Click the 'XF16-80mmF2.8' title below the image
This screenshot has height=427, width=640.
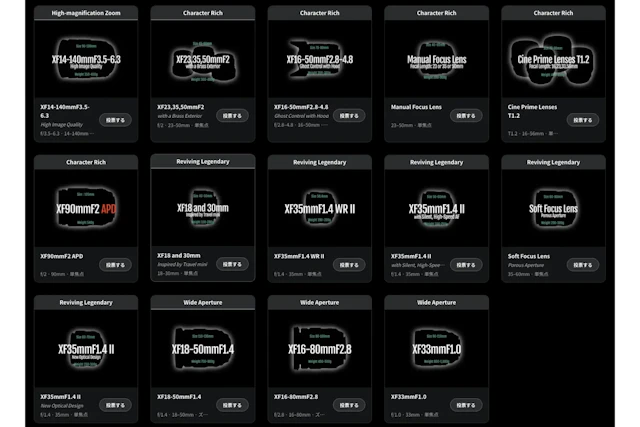[x=296, y=397]
